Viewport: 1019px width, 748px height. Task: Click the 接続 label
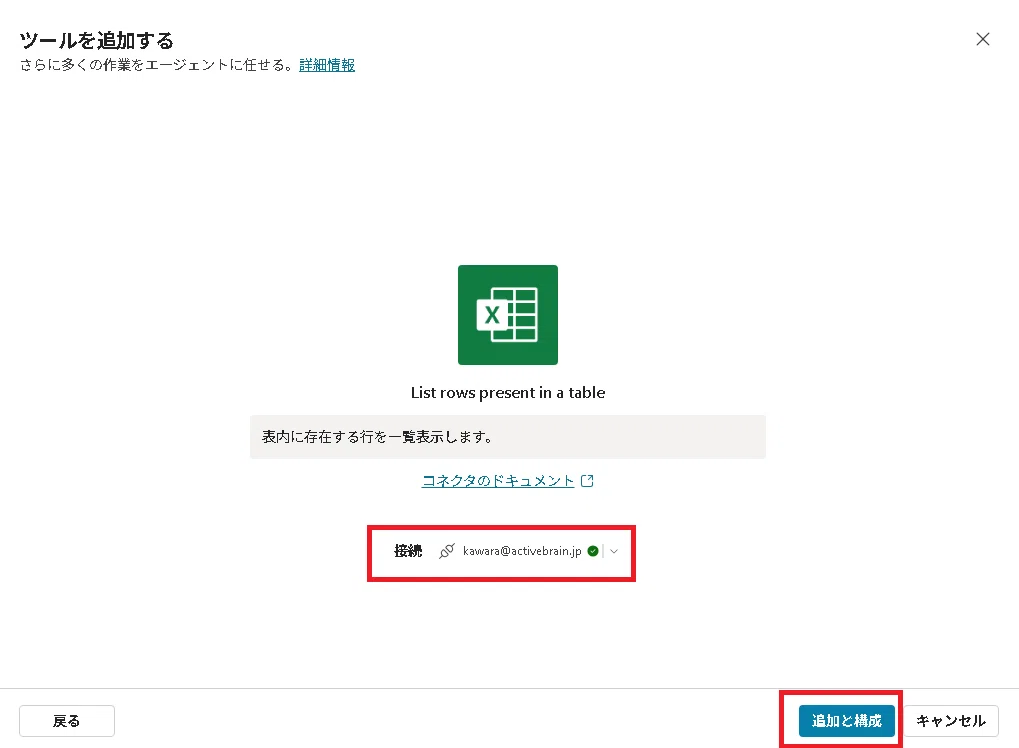coord(408,551)
